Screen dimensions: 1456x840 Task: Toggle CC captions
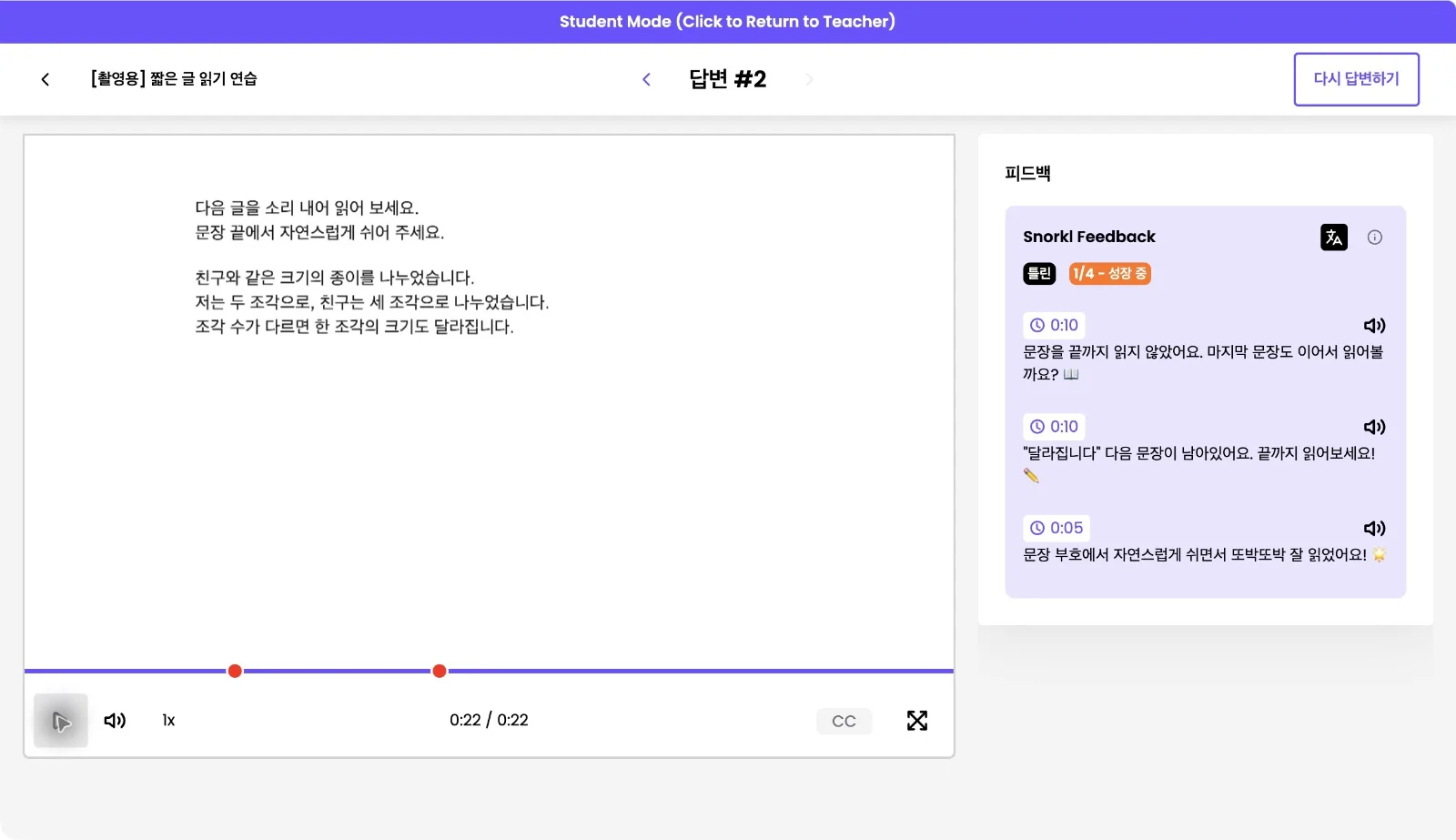tap(844, 721)
